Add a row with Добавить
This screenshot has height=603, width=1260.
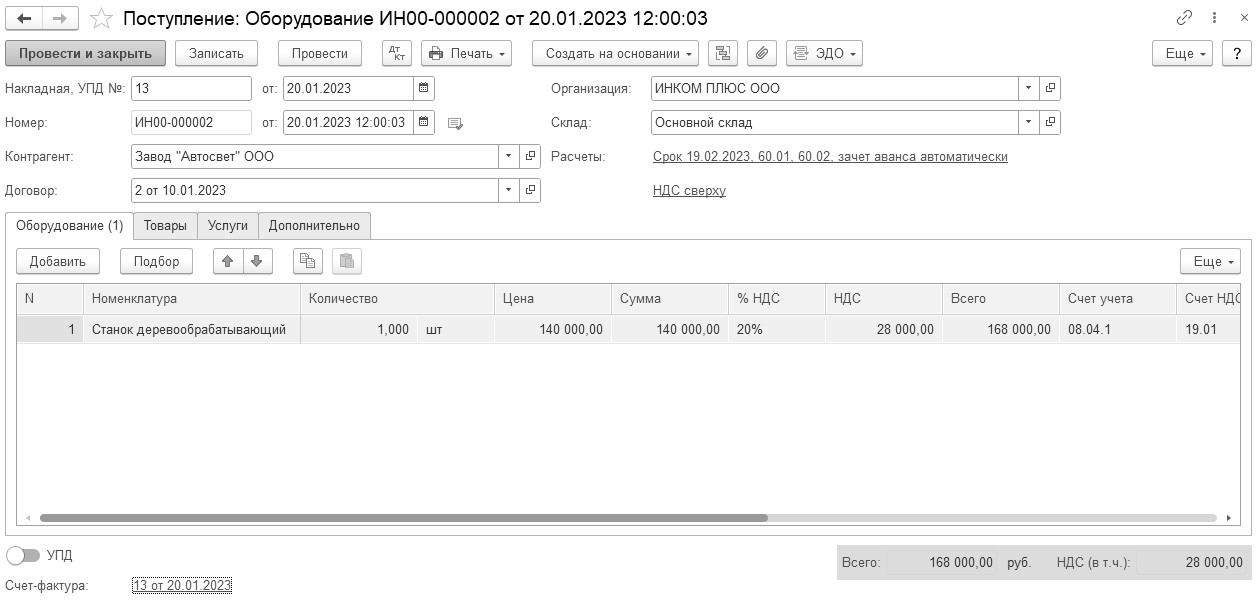coord(58,261)
